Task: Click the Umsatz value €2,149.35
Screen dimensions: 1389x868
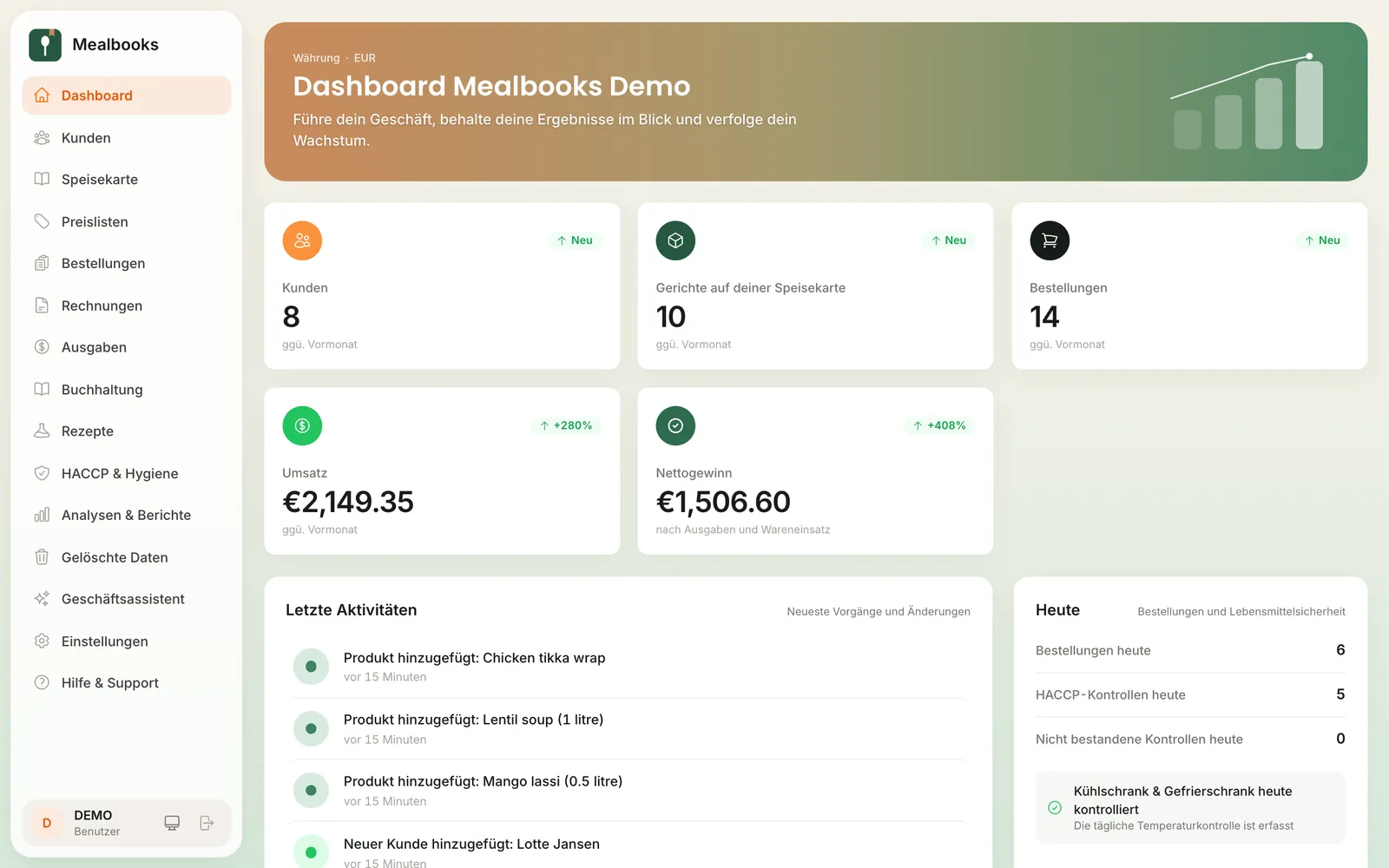Action: [348, 502]
